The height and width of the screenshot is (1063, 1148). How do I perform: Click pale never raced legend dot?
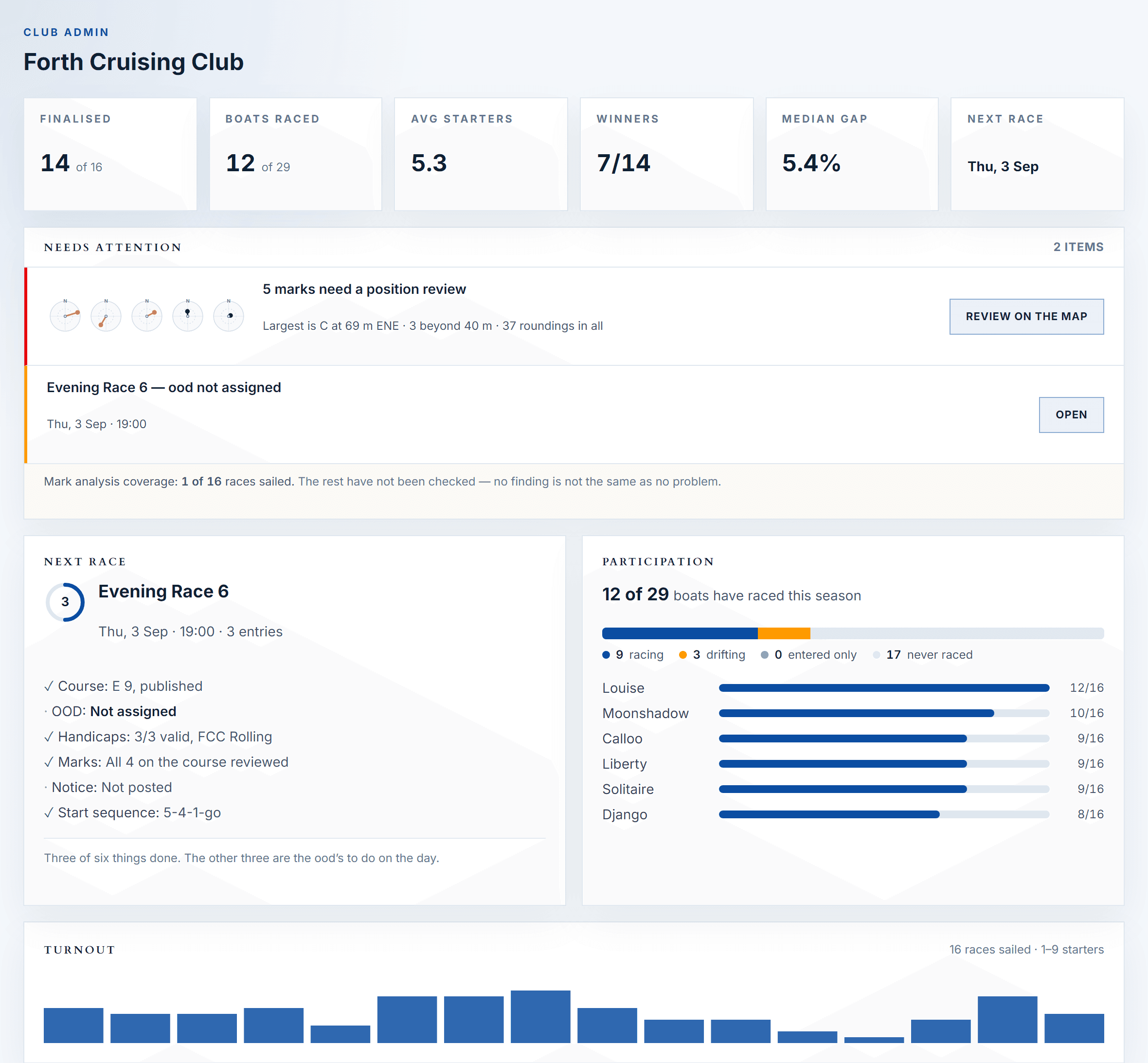(x=876, y=655)
